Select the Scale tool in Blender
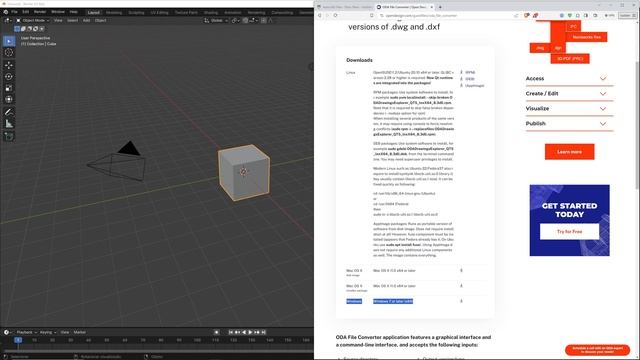This screenshot has width=640, height=360. 9,88
